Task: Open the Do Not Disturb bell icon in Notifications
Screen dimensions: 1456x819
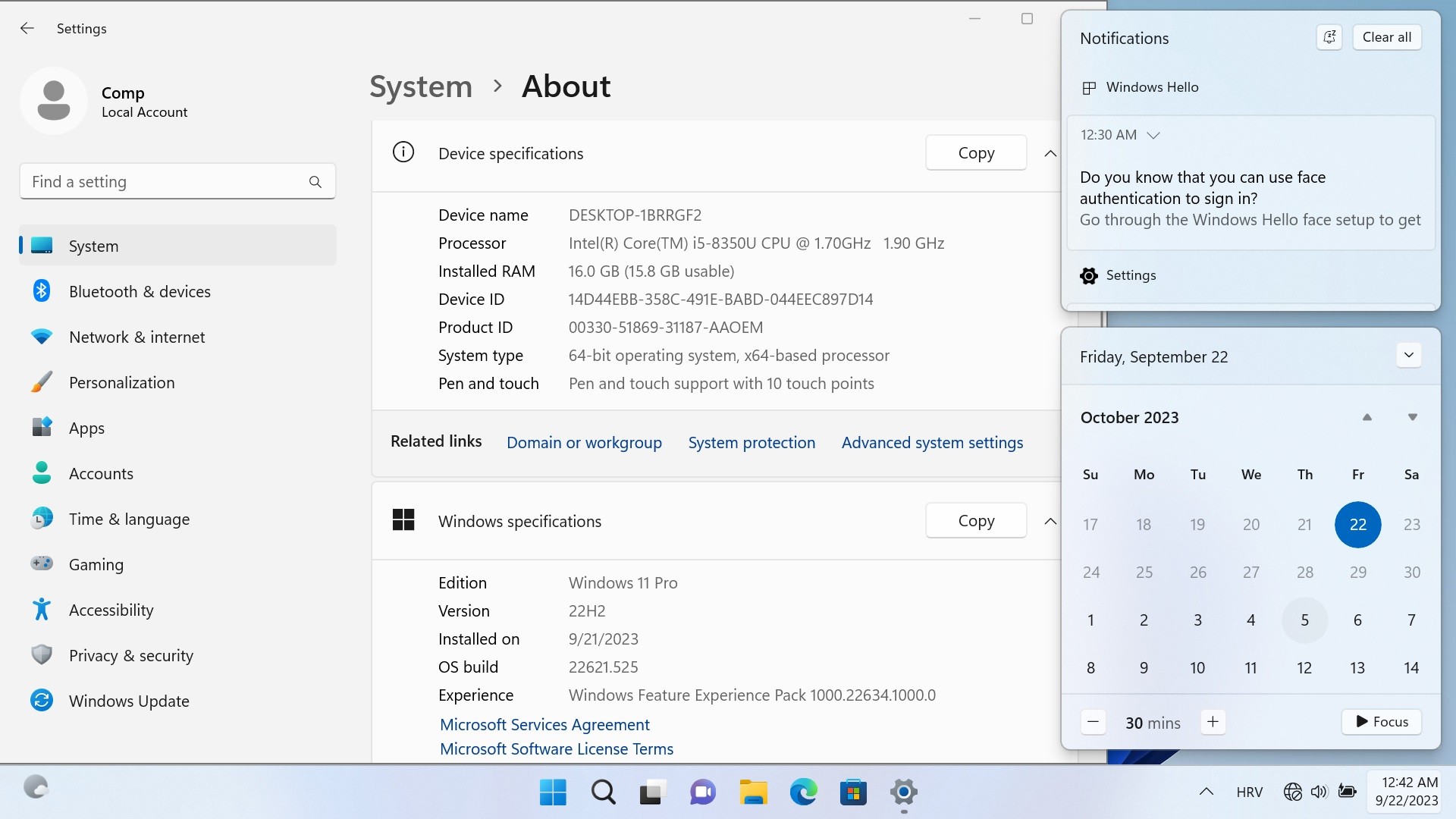Action: [x=1329, y=37]
